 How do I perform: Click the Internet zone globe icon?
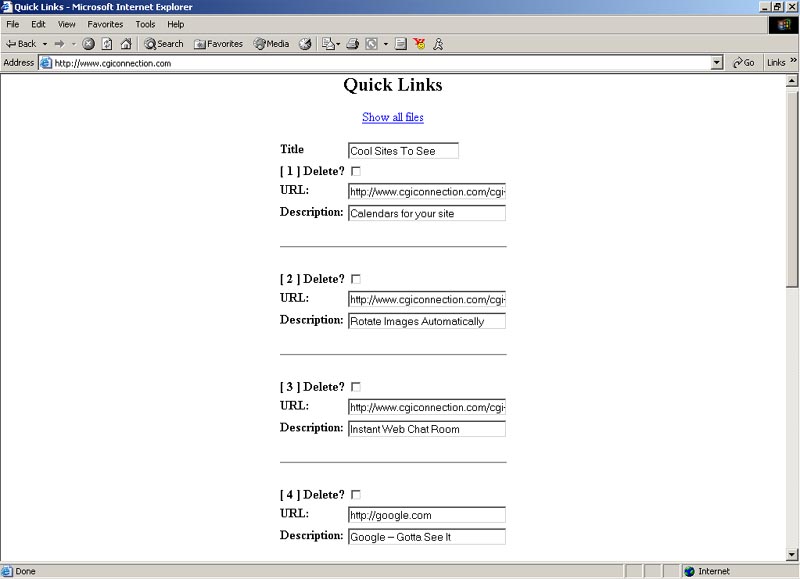pyautogui.click(x=689, y=571)
